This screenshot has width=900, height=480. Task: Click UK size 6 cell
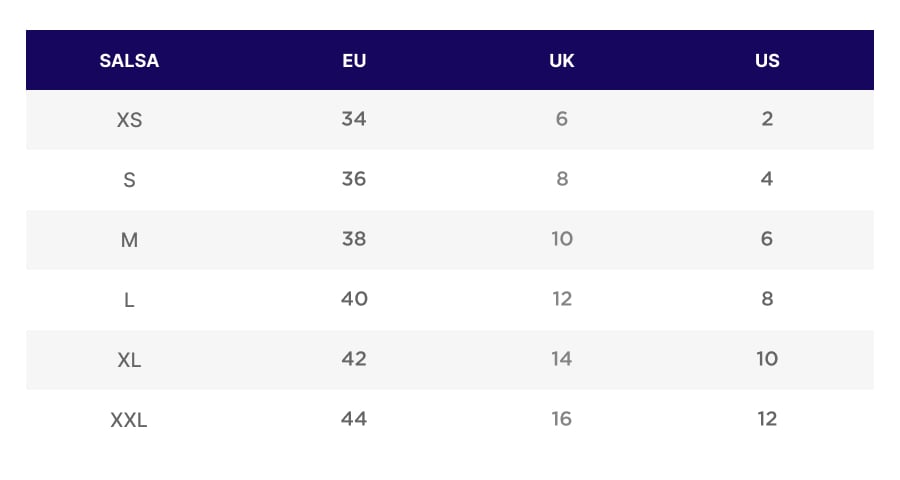(562, 119)
